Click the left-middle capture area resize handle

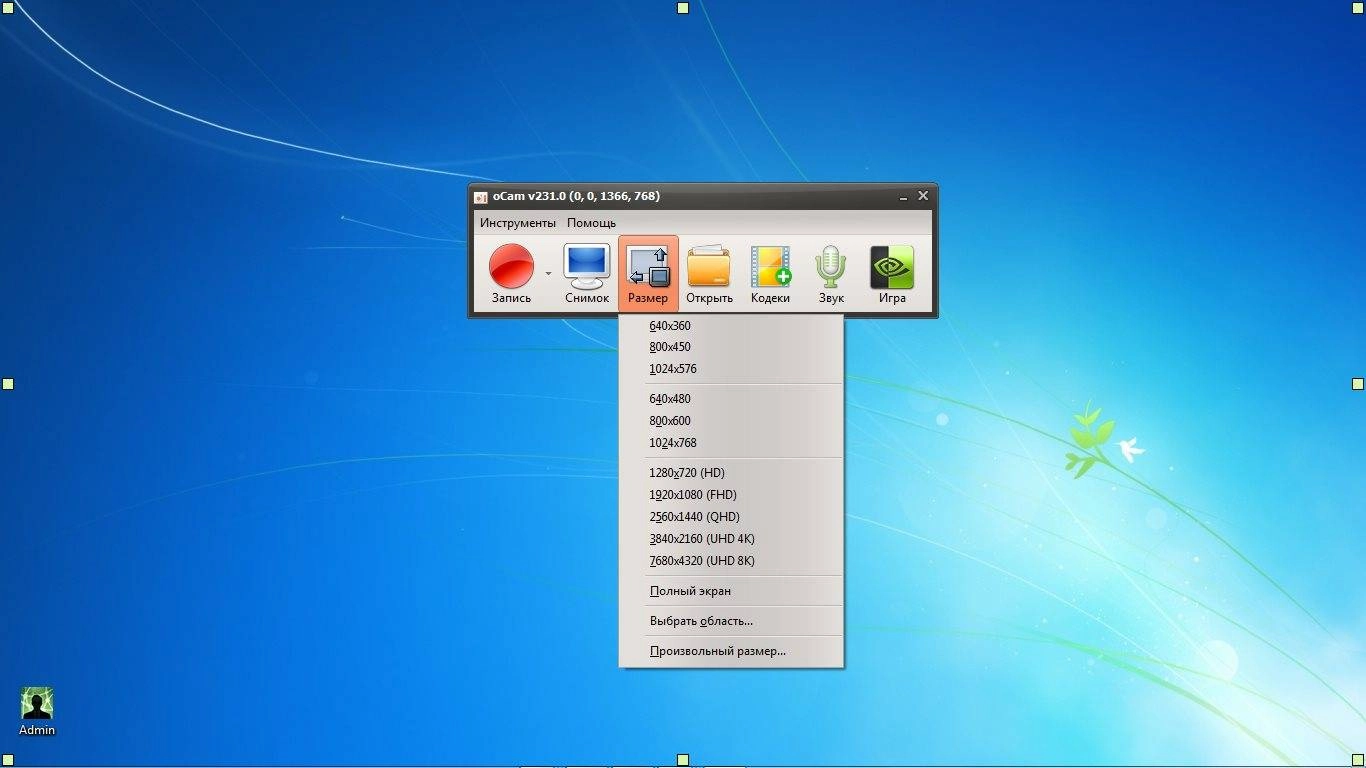7,384
